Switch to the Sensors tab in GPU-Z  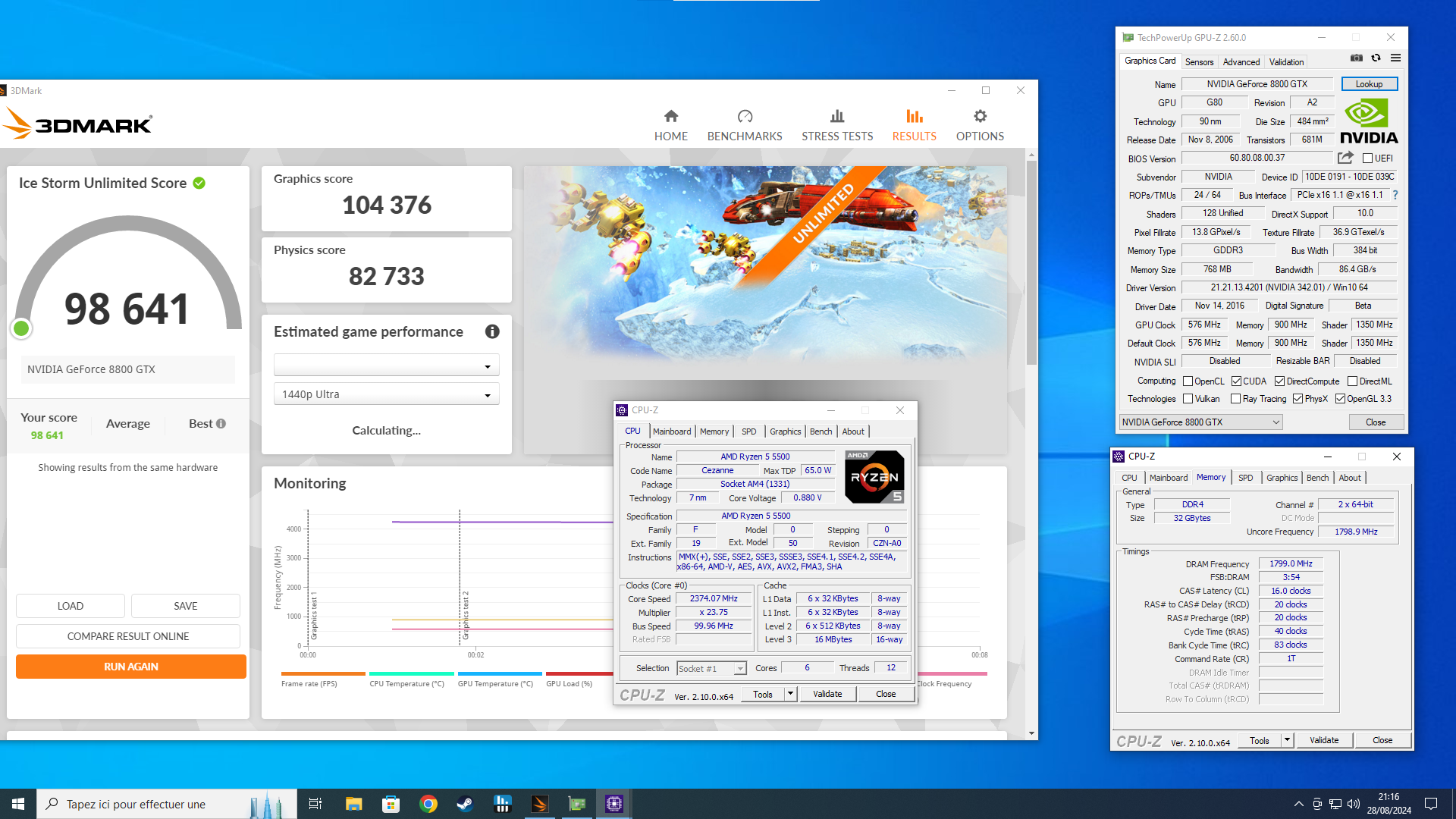[1199, 62]
